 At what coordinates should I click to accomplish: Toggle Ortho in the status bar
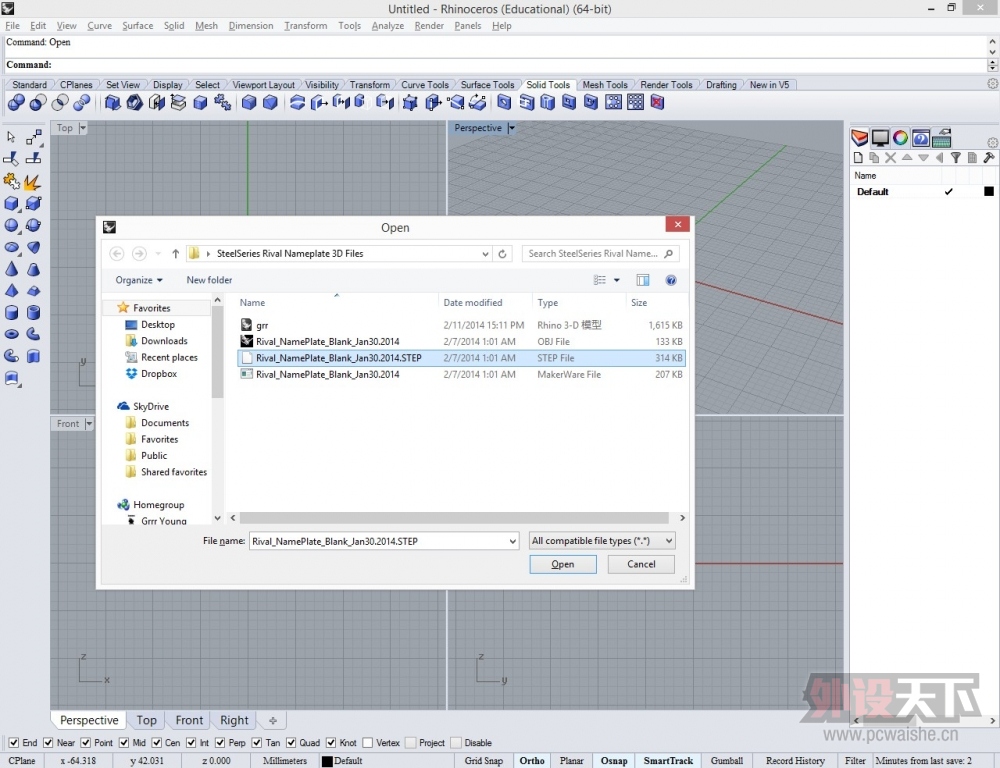click(x=532, y=760)
